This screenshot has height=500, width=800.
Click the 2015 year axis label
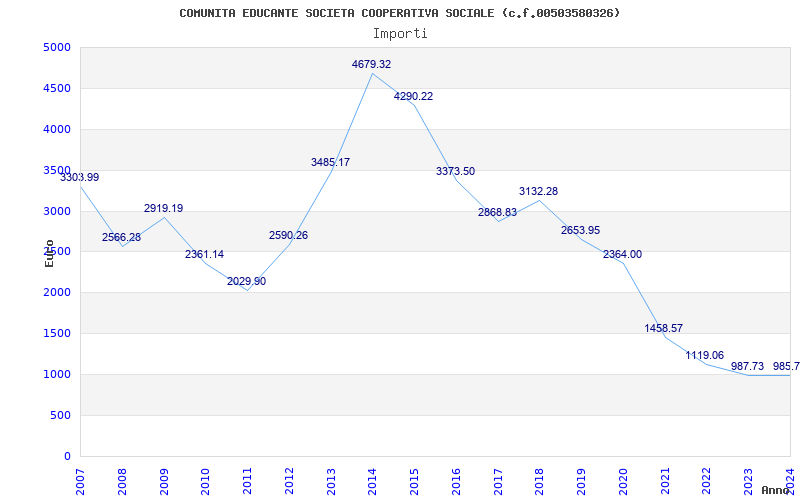[x=414, y=481]
